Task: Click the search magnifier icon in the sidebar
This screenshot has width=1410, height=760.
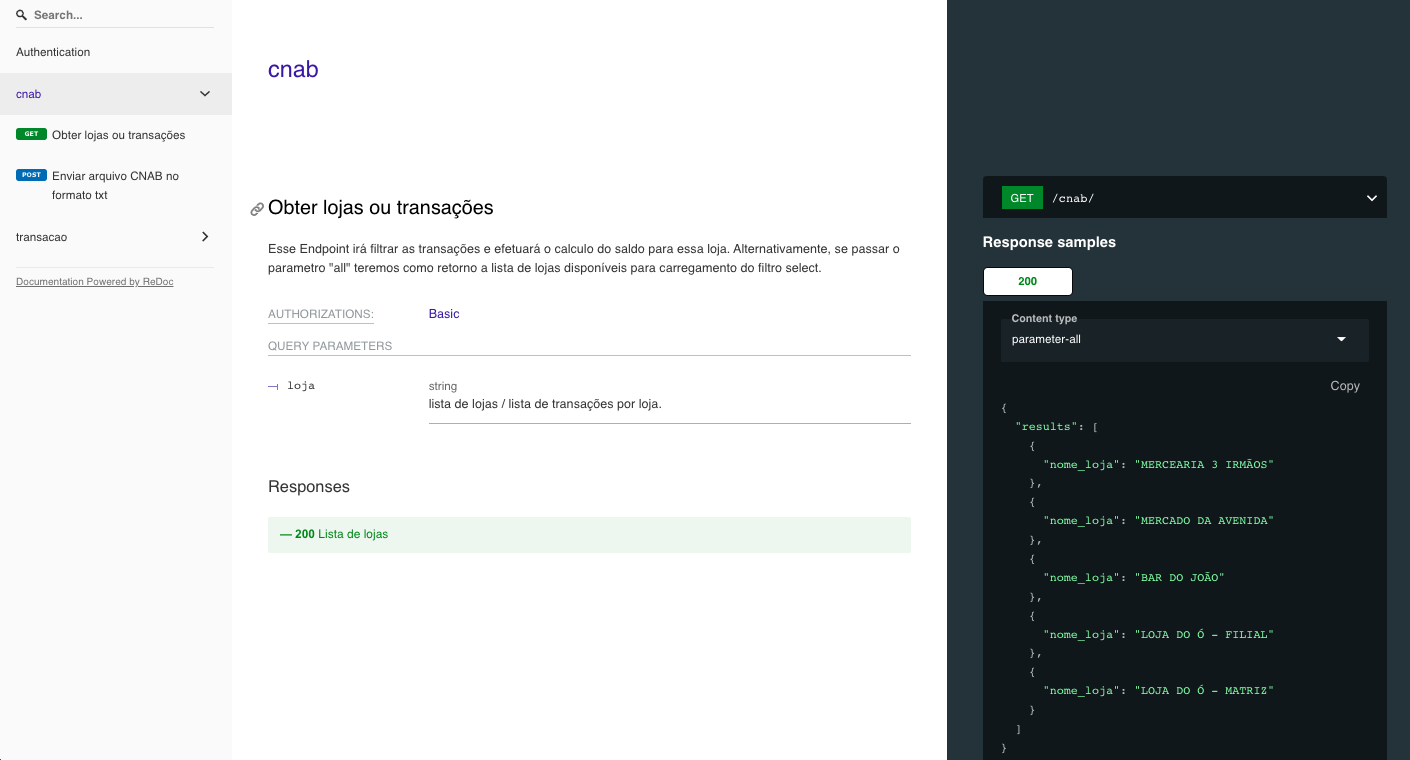Action: tap(22, 14)
